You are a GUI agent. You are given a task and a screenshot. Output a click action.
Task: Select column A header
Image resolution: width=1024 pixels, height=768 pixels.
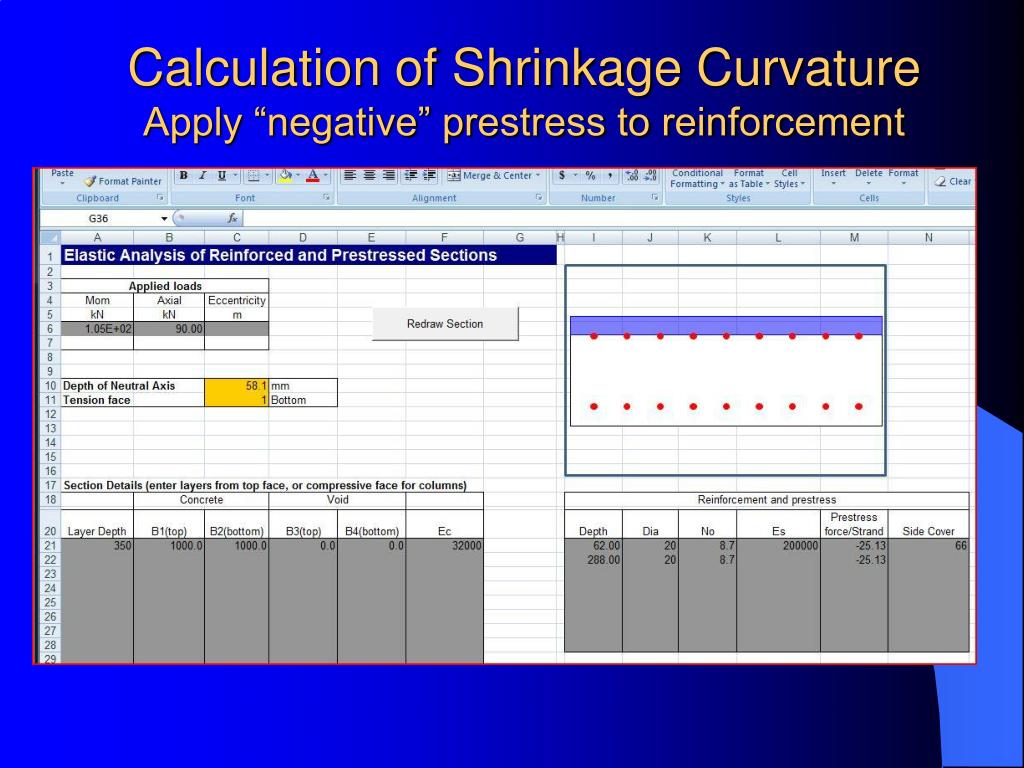(97, 238)
